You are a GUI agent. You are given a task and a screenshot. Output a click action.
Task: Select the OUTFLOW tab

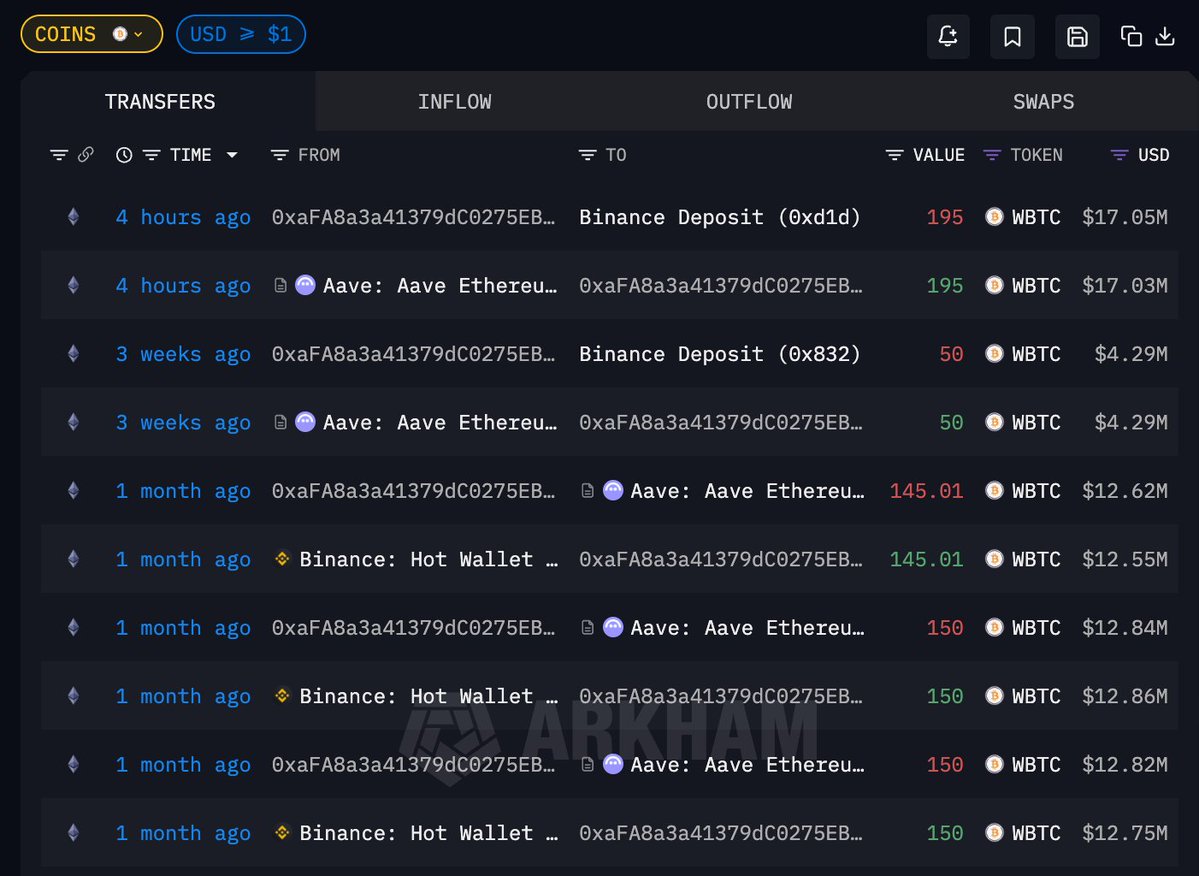pos(749,102)
